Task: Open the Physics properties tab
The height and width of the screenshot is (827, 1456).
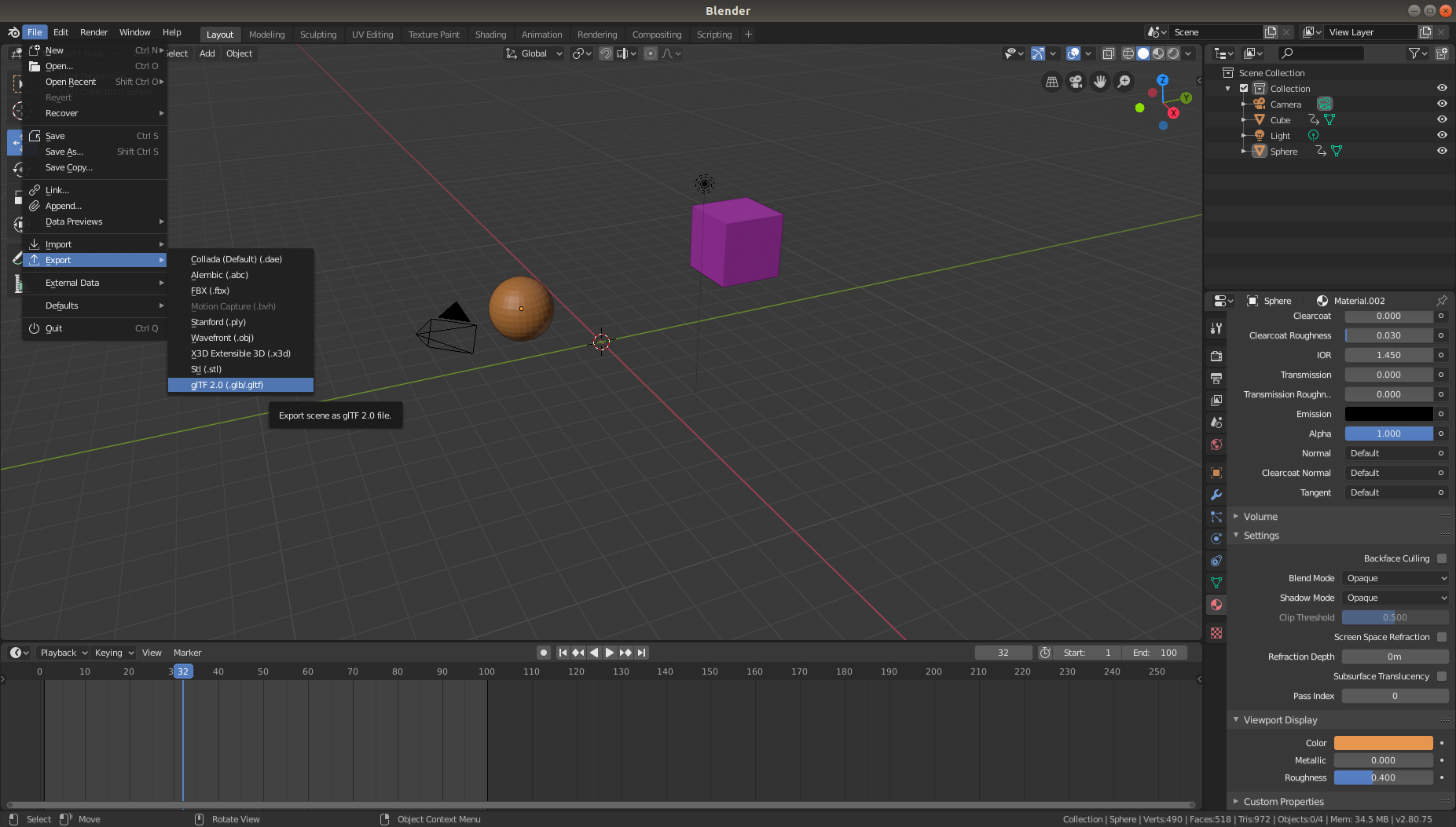Action: click(1216, 538)
